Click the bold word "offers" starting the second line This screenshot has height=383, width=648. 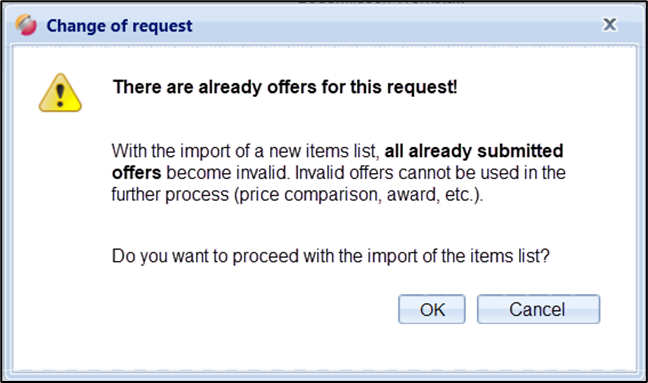136,173
